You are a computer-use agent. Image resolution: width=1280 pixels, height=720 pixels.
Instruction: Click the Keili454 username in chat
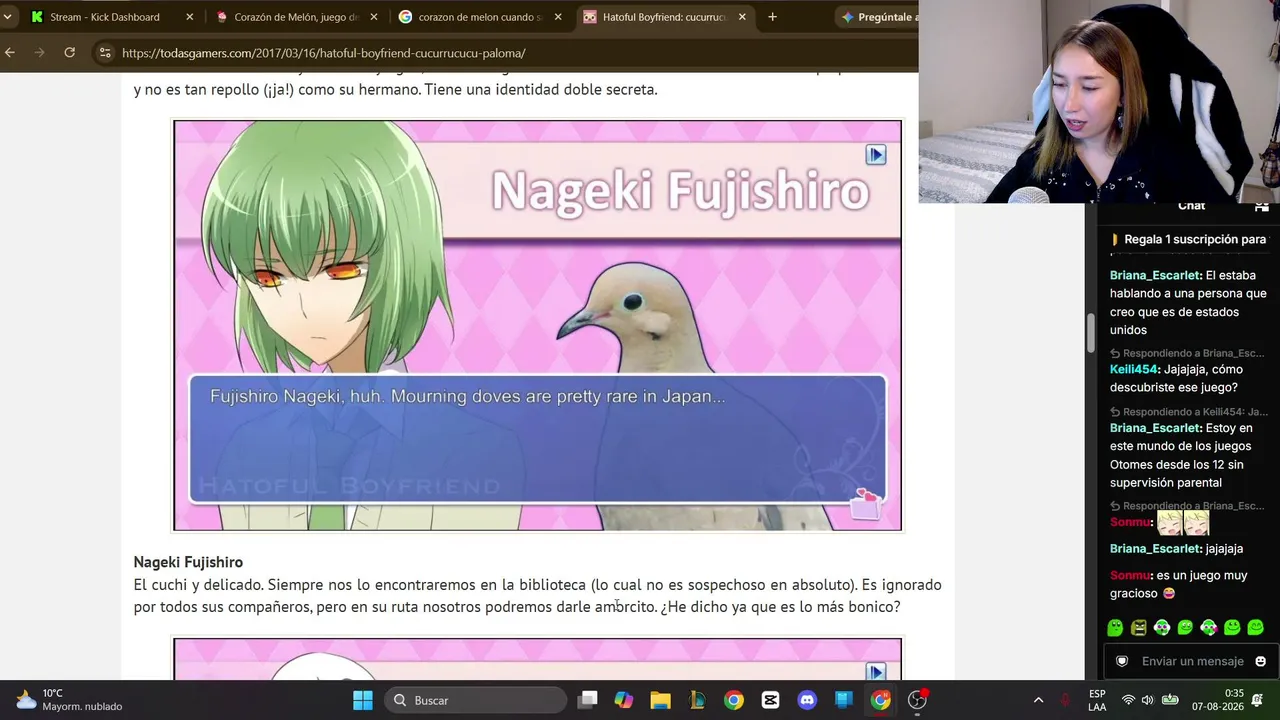point(1134,369)
